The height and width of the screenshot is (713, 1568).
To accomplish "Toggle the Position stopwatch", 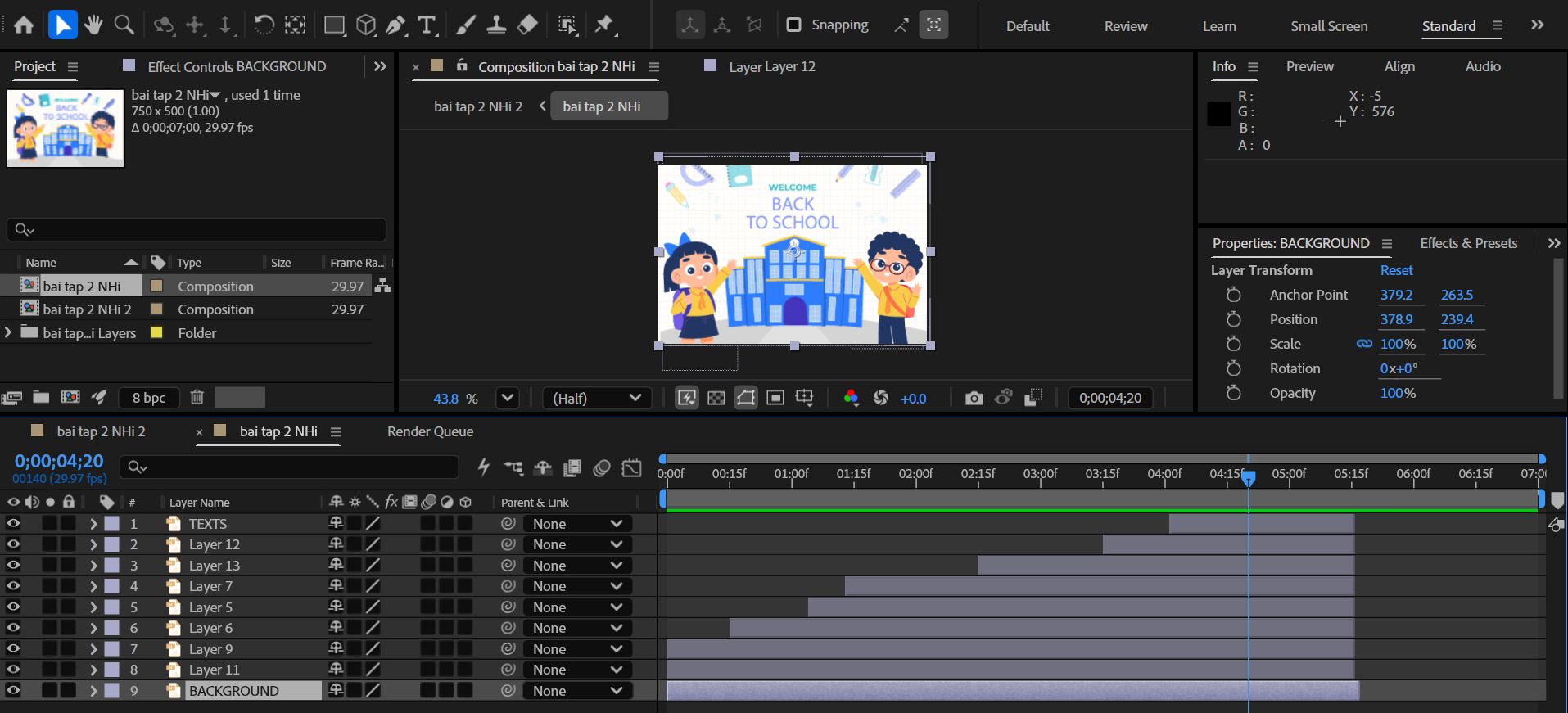I will [x=1234, y=319].
